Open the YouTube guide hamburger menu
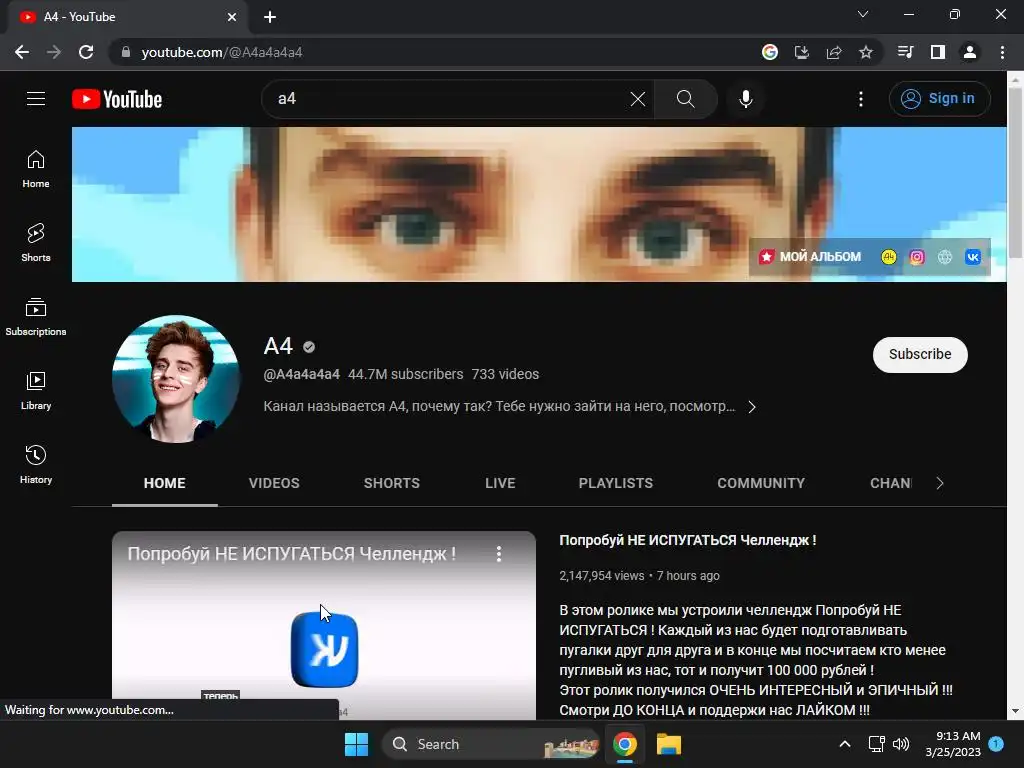Viewport: 1024px width, 768px height. [x=36, y=99]
